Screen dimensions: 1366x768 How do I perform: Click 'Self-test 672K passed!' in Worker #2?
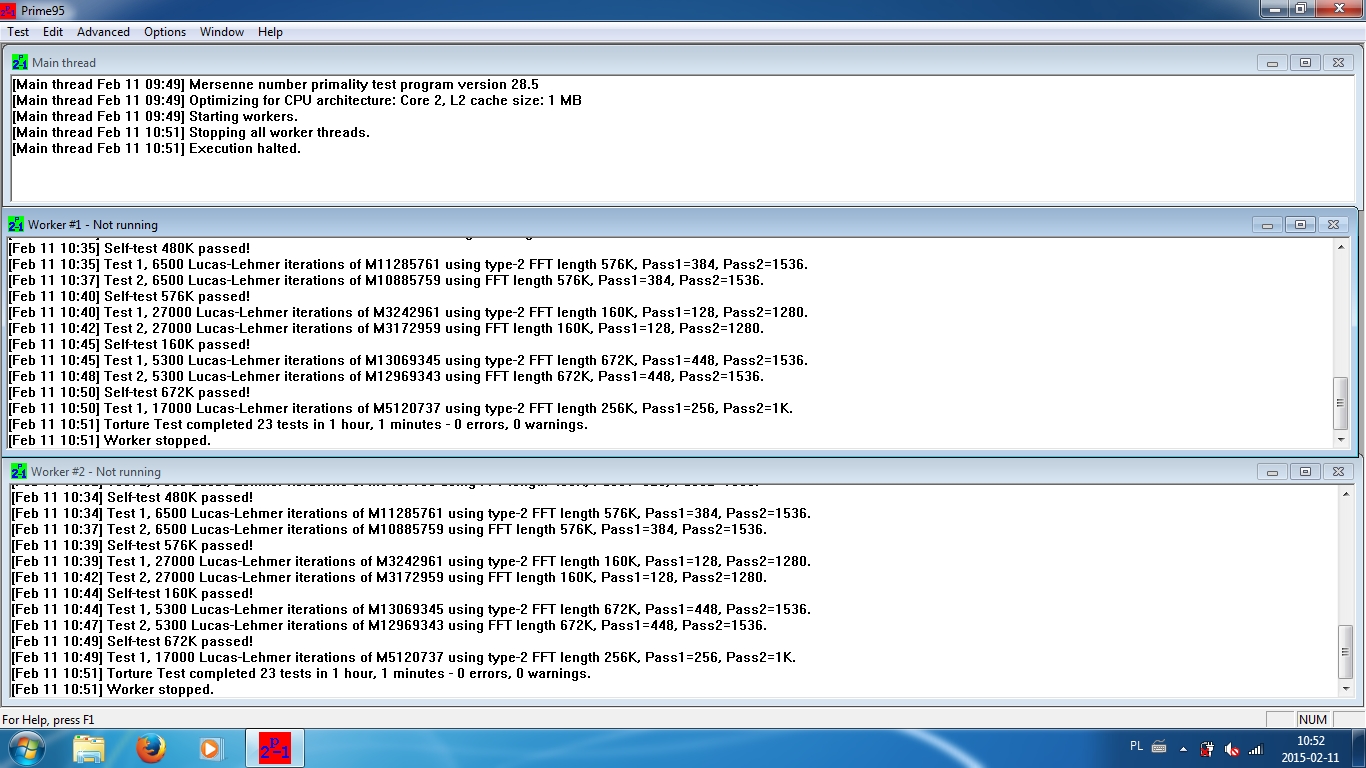pyautogui.click(x=132, y=642)
